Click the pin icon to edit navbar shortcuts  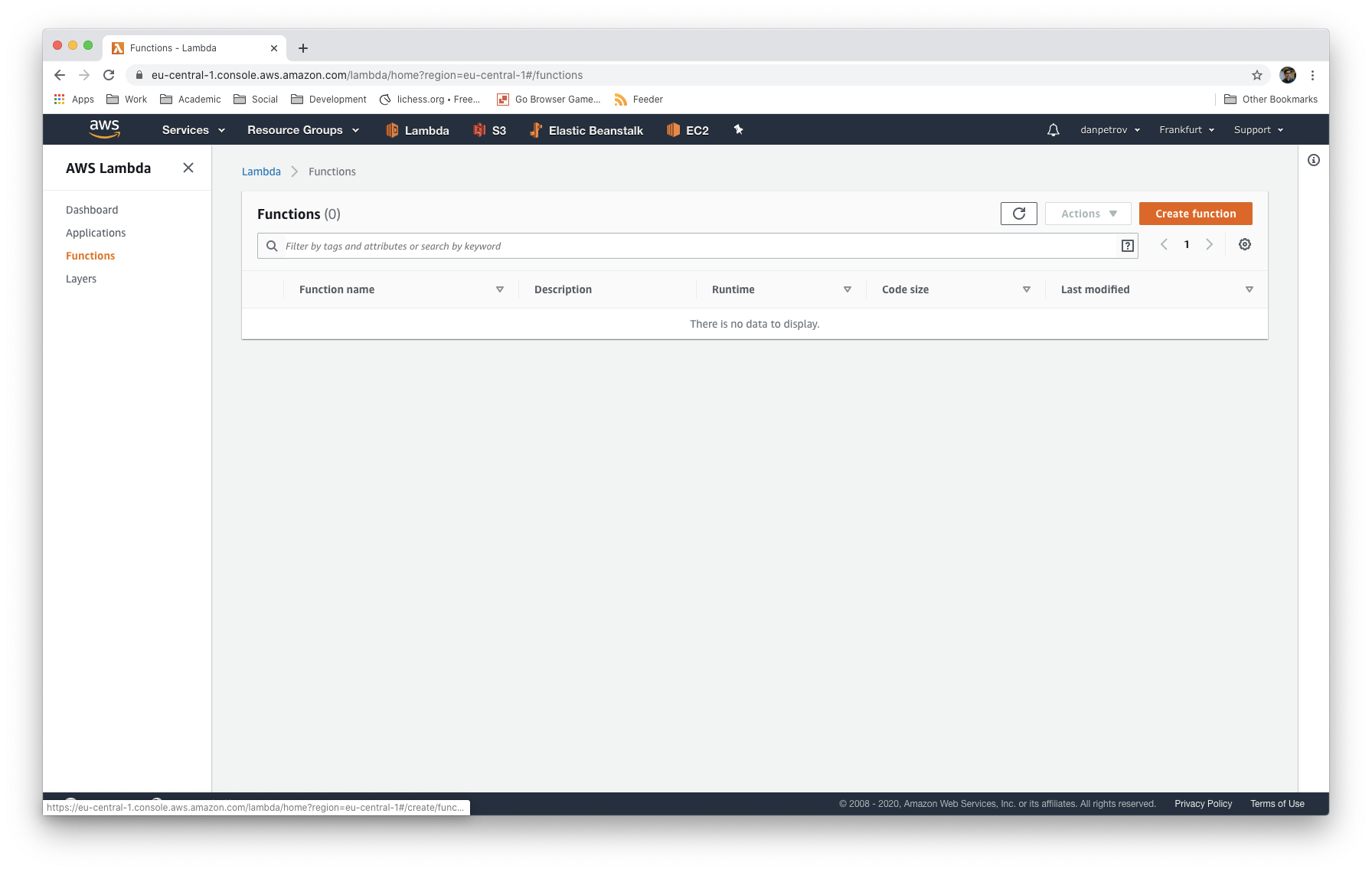738,129
